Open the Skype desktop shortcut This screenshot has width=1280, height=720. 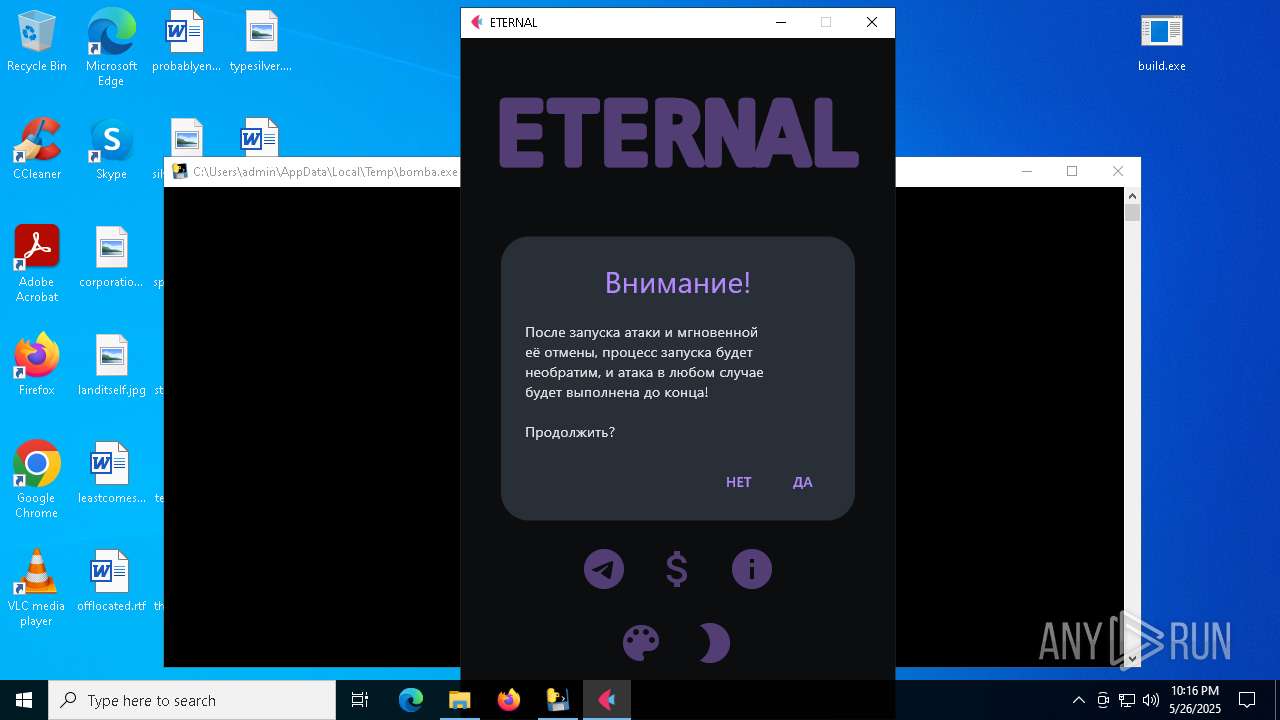(111, 150)
